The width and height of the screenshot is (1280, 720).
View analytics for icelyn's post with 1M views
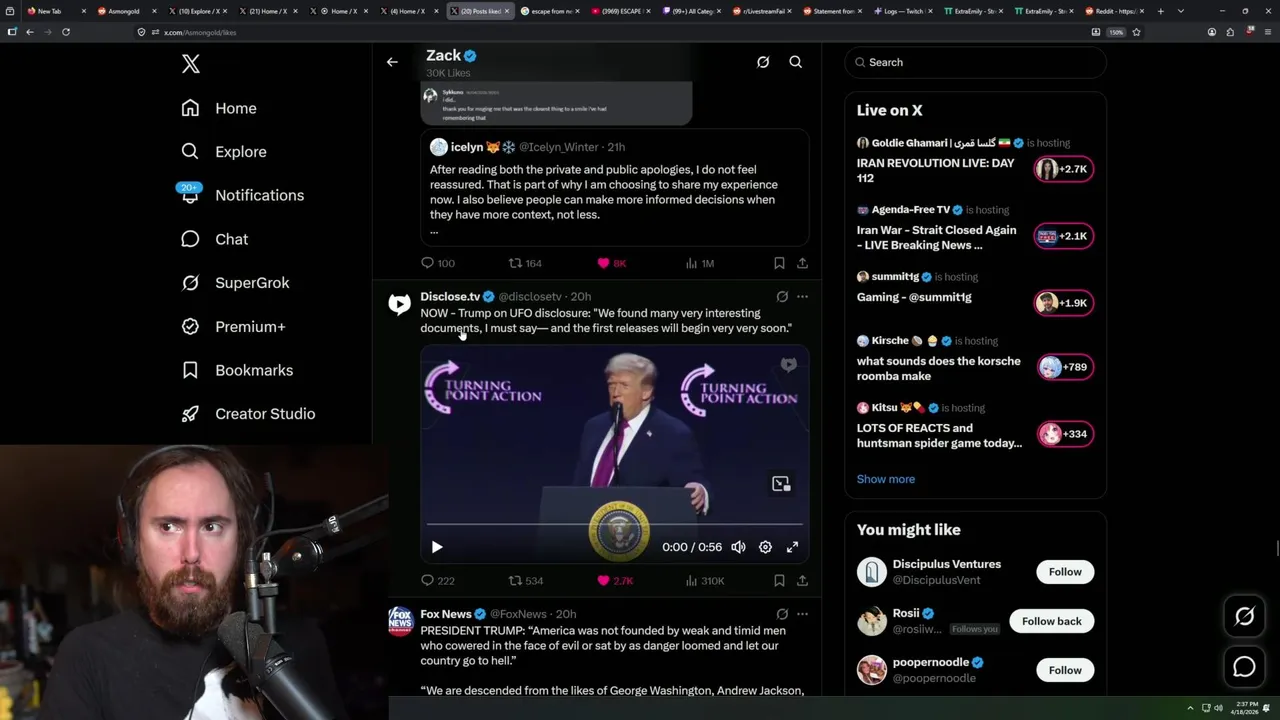pos(699,263)
